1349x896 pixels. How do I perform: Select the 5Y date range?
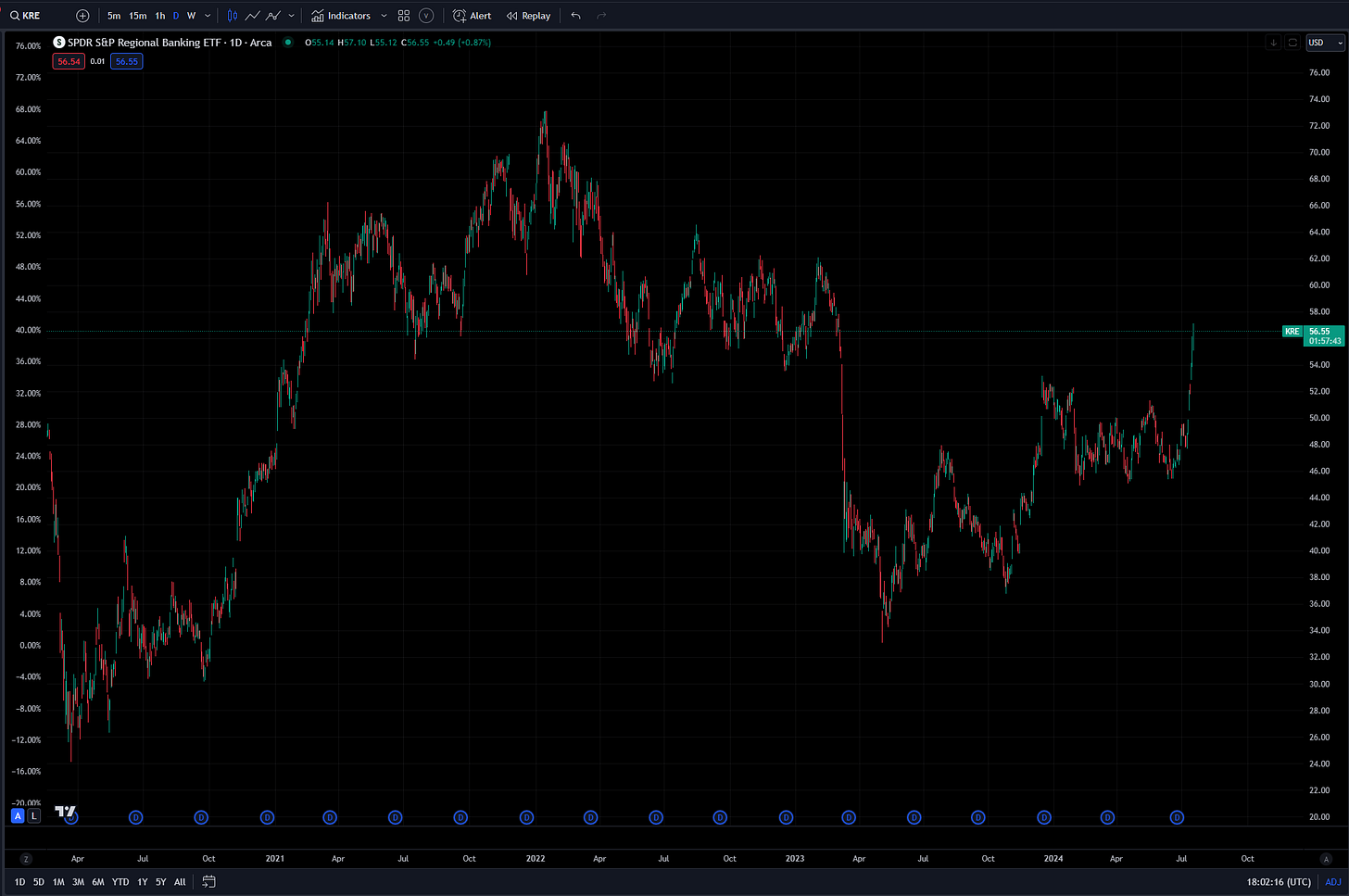tap(161, 882)
